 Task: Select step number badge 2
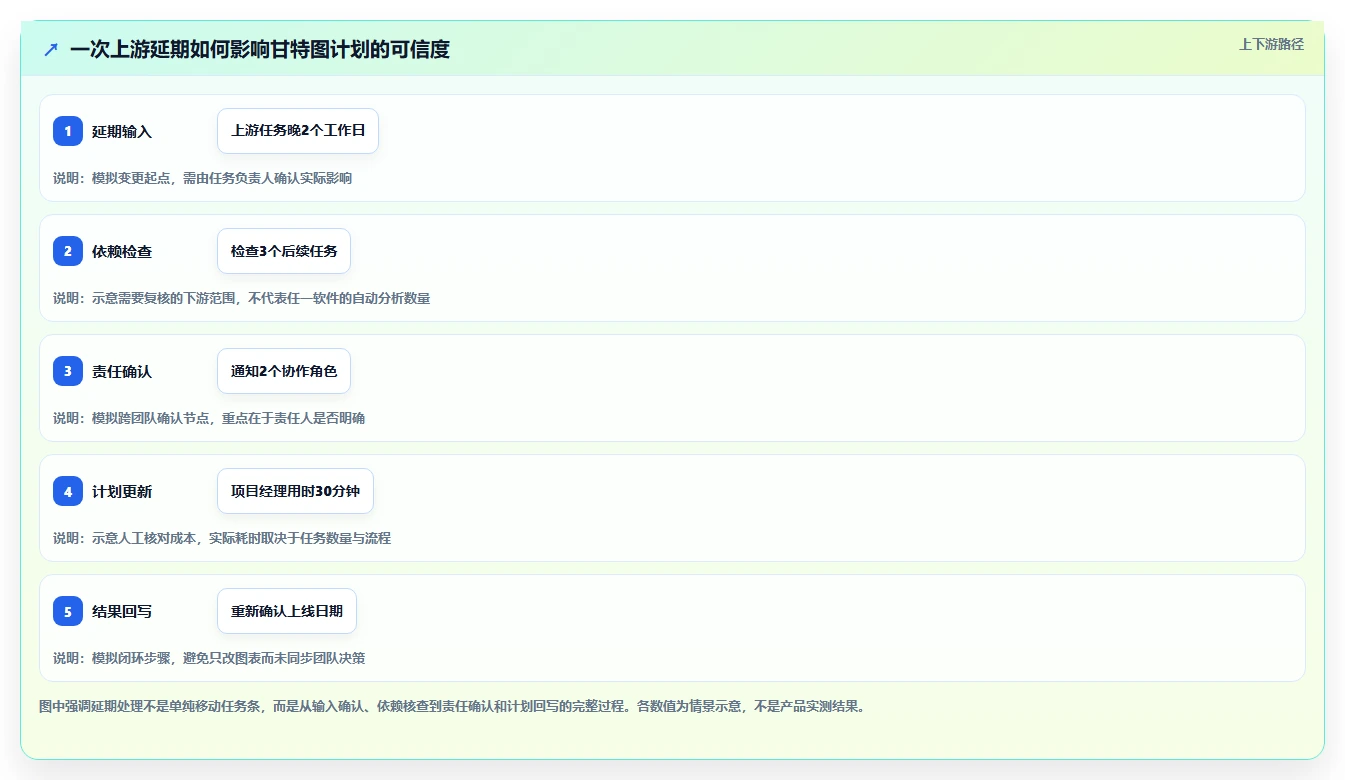pyautogui.click(x=68, y=251)
